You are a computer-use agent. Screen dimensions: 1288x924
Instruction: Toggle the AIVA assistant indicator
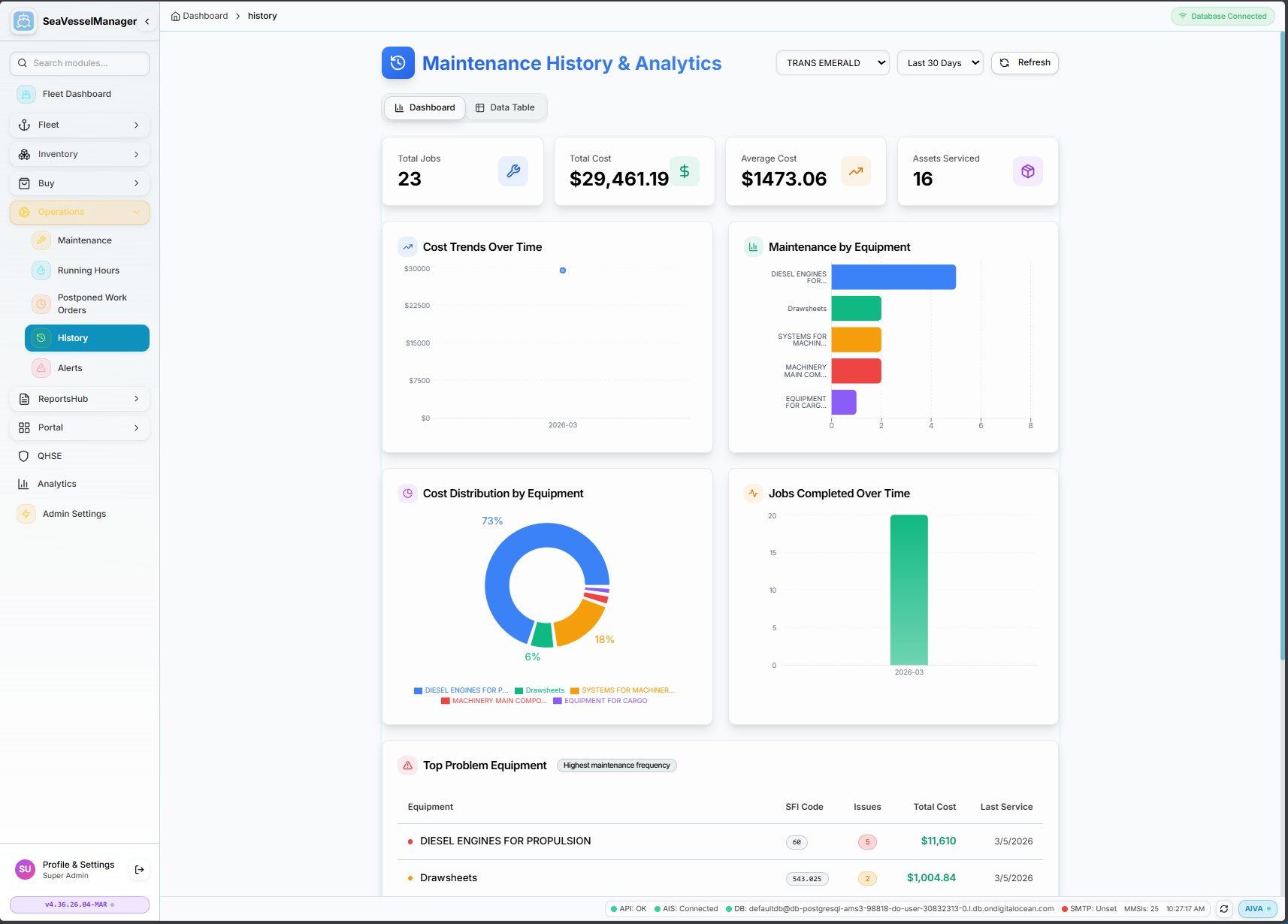click(1257, 908)
